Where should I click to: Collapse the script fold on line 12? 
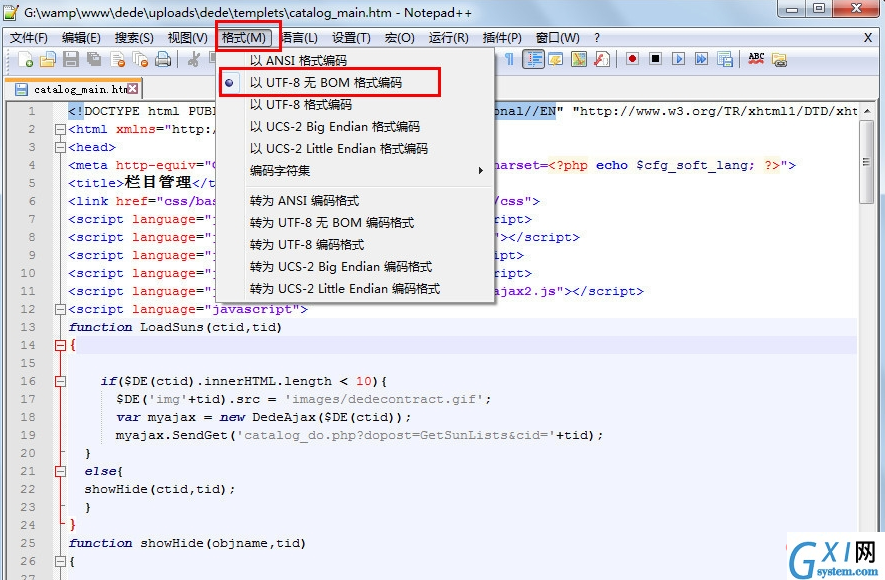(x=60, y=309)
